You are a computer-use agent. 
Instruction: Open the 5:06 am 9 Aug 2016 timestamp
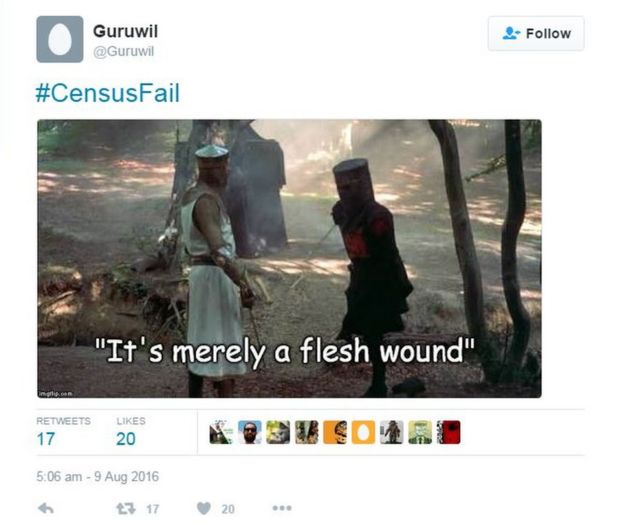(98, 476)
